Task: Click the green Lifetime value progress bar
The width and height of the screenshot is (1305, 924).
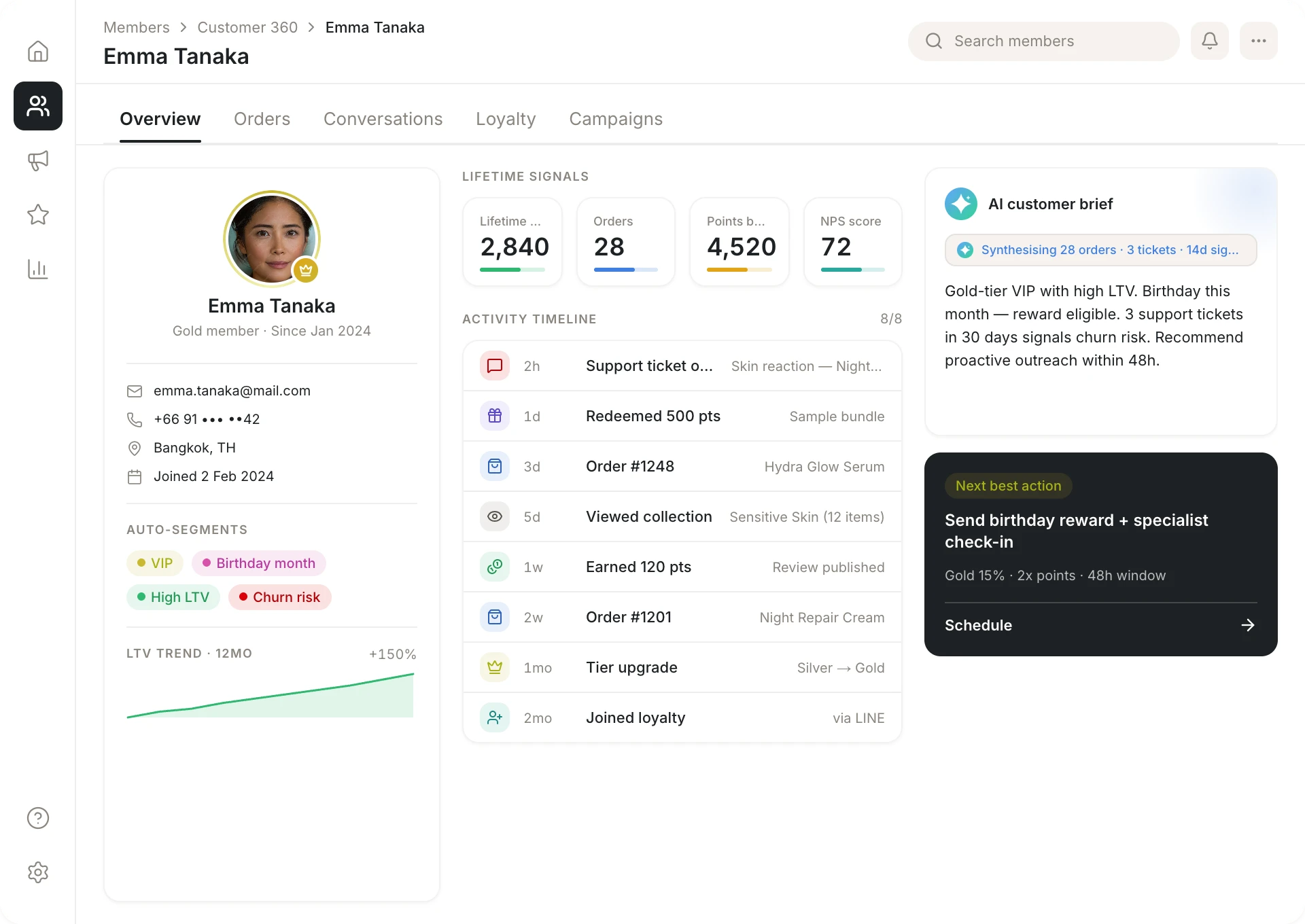Action: (512, 270)
